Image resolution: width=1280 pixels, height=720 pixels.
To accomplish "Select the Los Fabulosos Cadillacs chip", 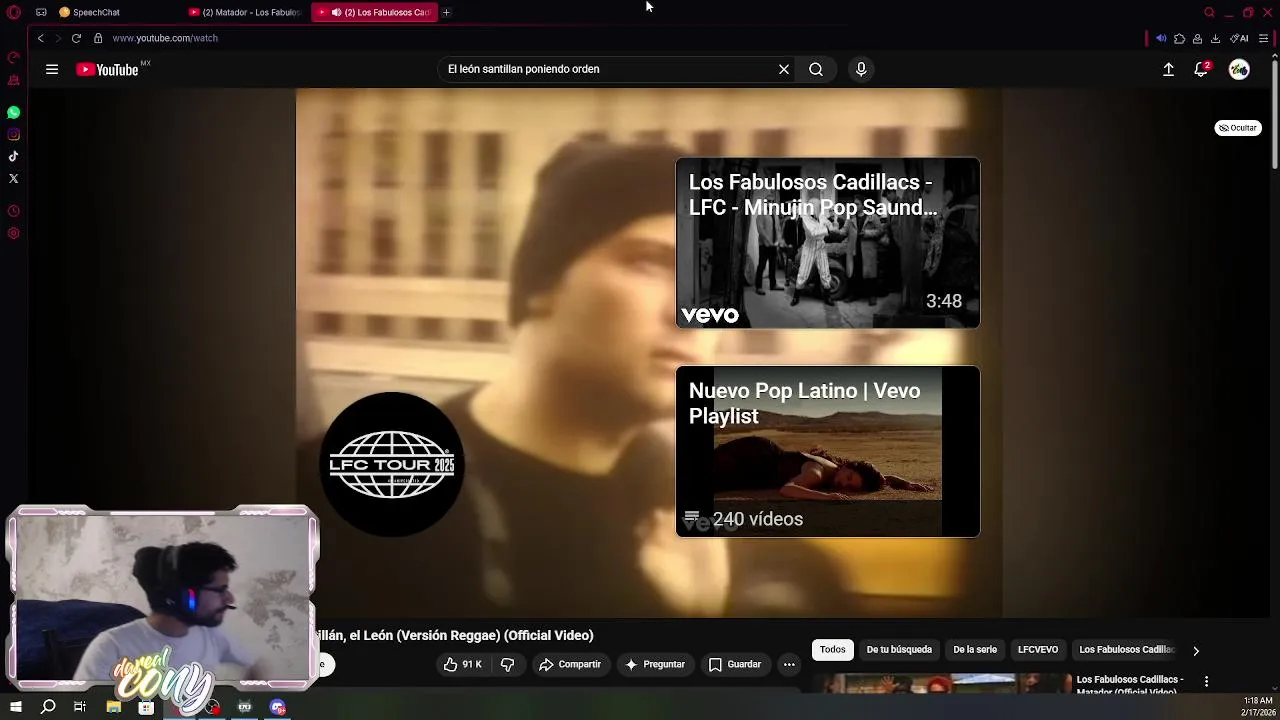I will coord(1126,650).
